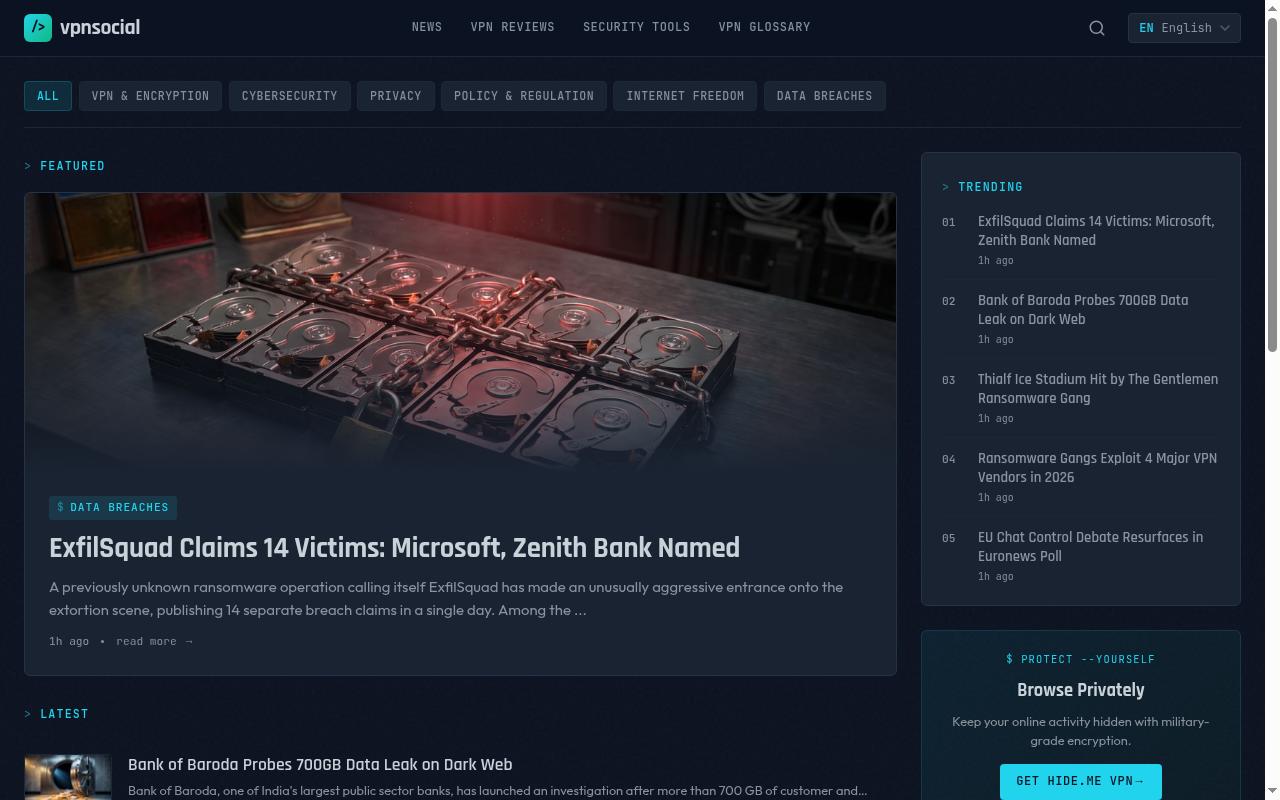The image size is (1280, 800).
Task: Click the LATEST section heading
Action: 64,714
